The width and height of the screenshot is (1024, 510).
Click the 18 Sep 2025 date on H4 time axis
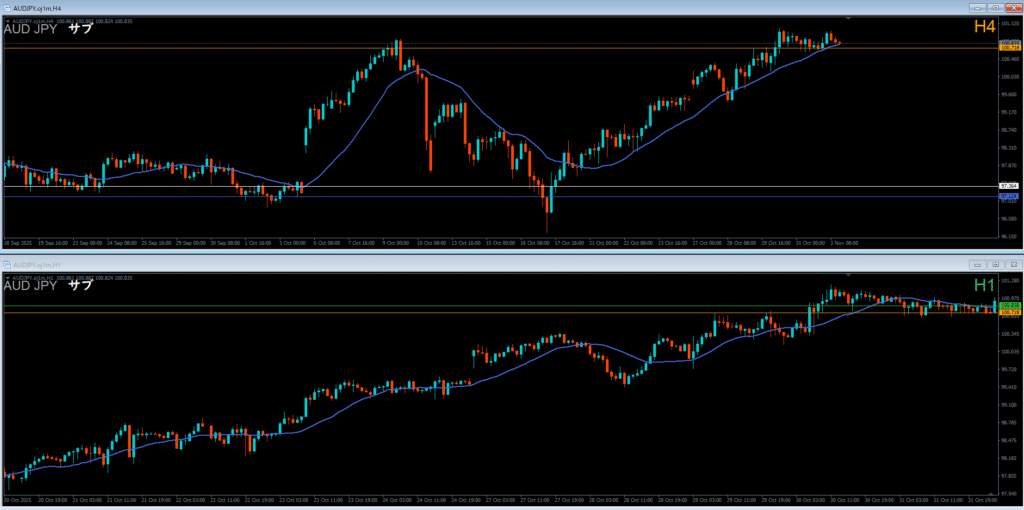[17, 242]
